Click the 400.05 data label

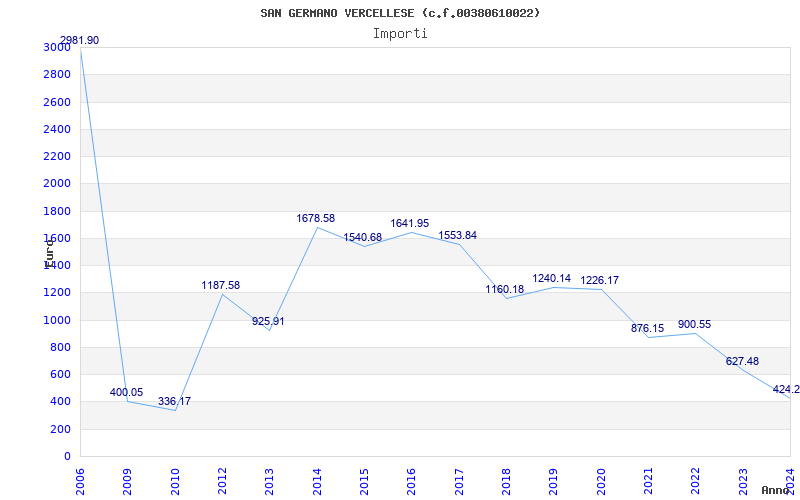127,392
